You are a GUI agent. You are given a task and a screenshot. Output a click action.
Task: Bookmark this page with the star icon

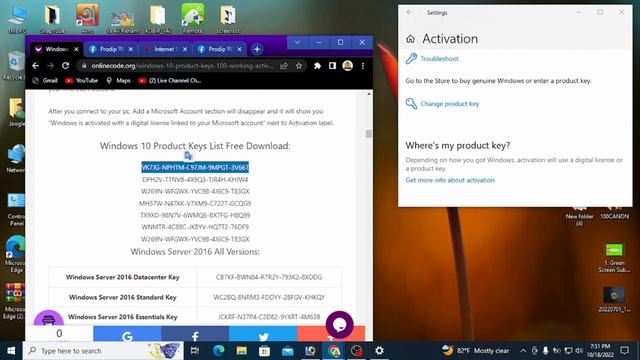tap(299, 66)
